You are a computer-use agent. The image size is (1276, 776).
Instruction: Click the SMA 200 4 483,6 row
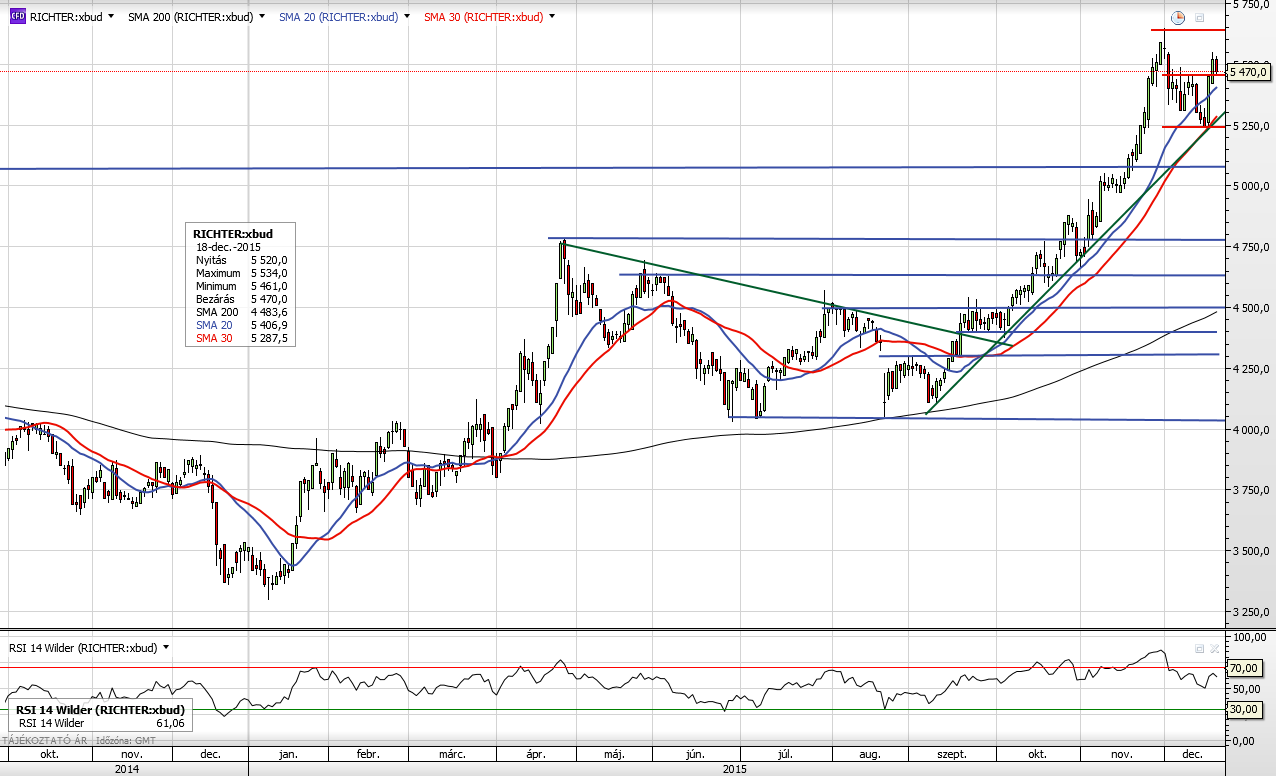point(241,312)
